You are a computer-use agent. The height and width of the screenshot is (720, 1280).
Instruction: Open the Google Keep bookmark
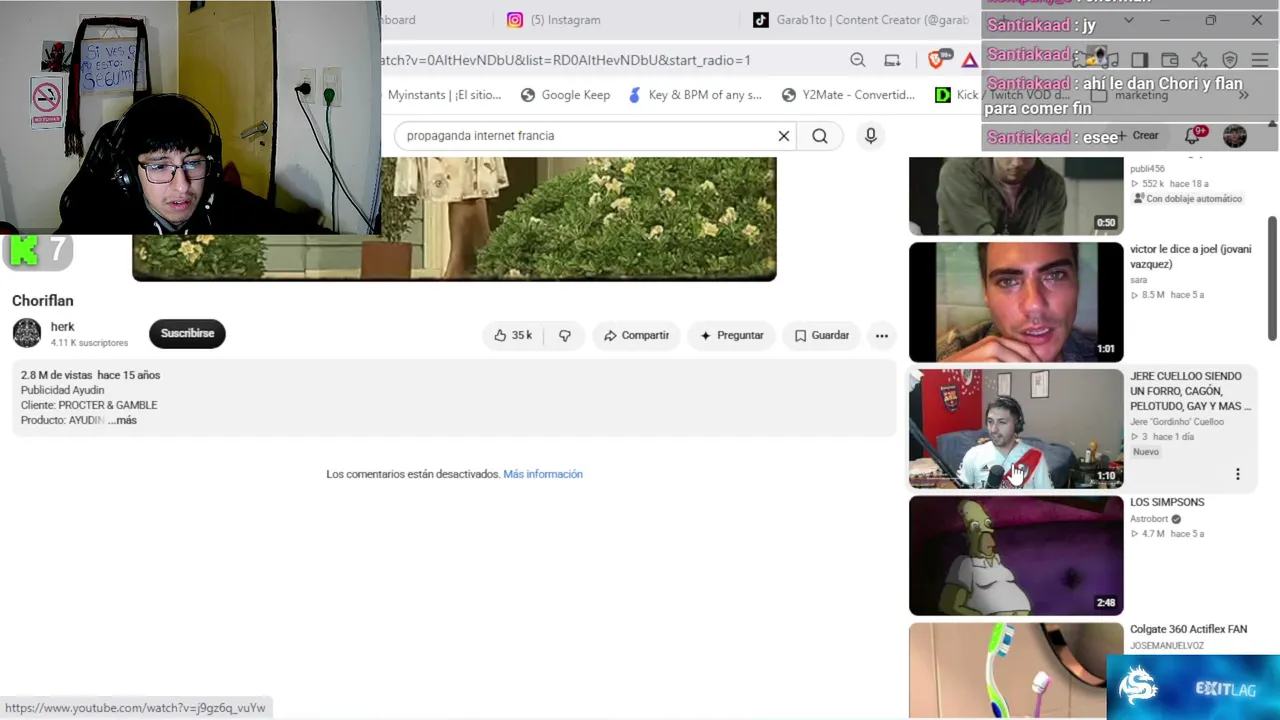(x=565, y=95)
